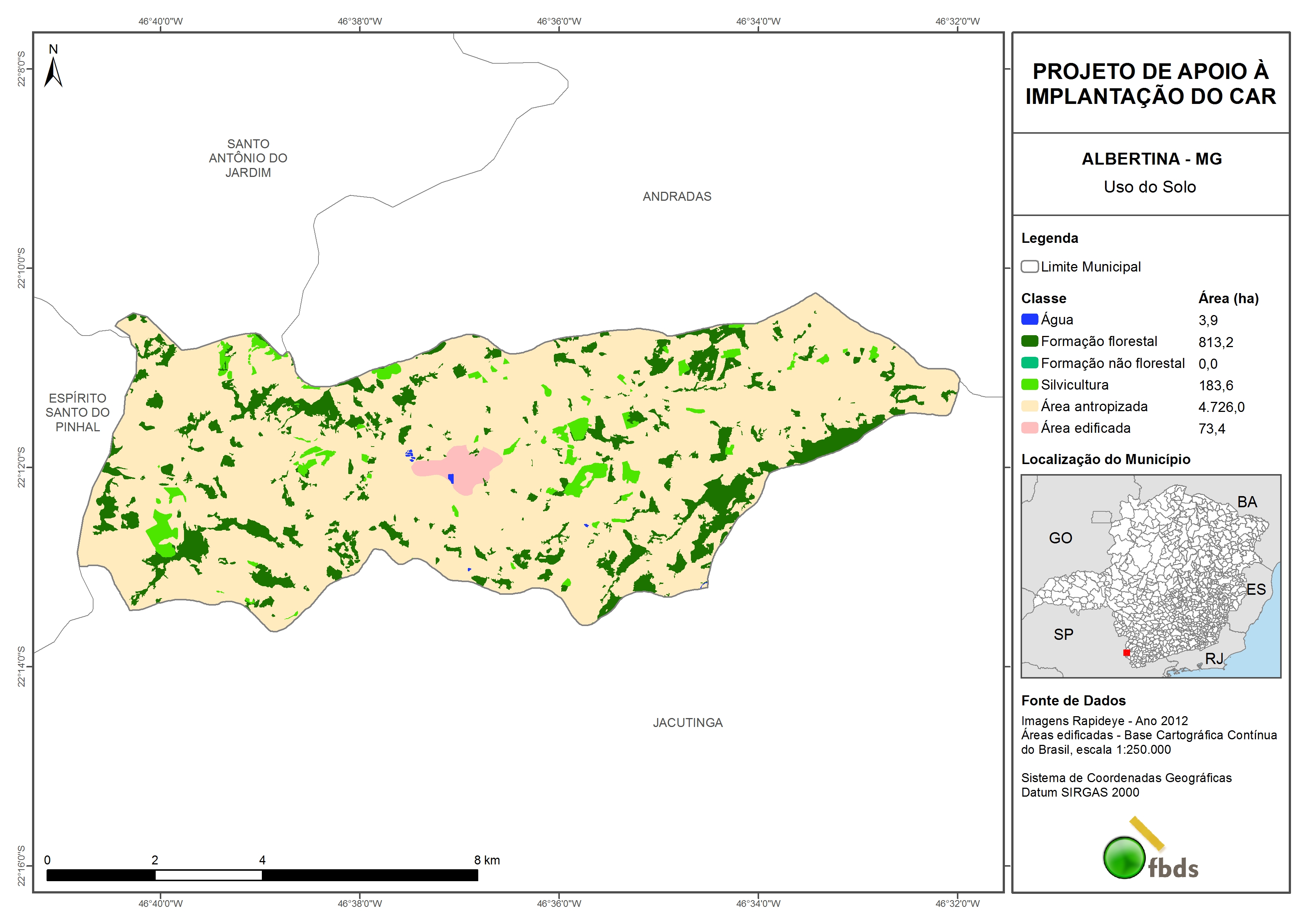Click the pink Área edificada legend swatch
This screenshot has height=924, width=1307.
point(1029,428)
